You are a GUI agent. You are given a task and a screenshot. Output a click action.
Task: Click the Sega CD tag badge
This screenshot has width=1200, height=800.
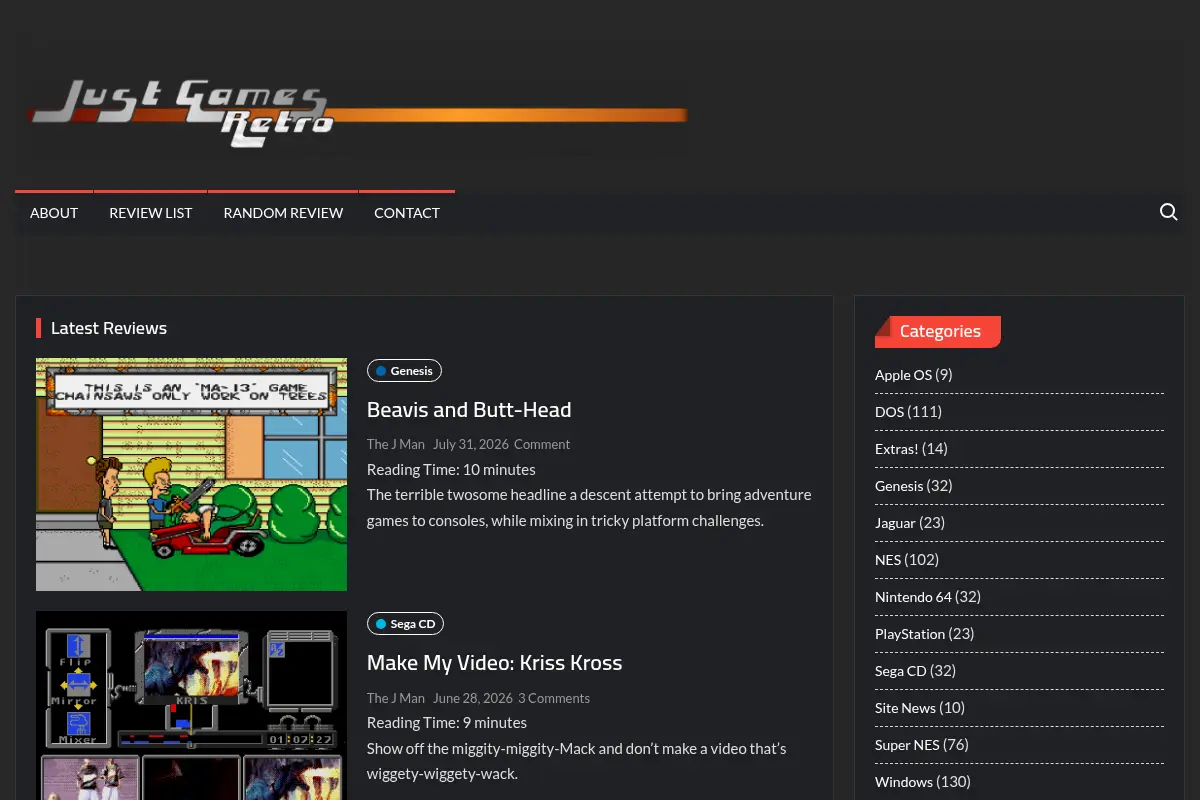coord(405,623)
